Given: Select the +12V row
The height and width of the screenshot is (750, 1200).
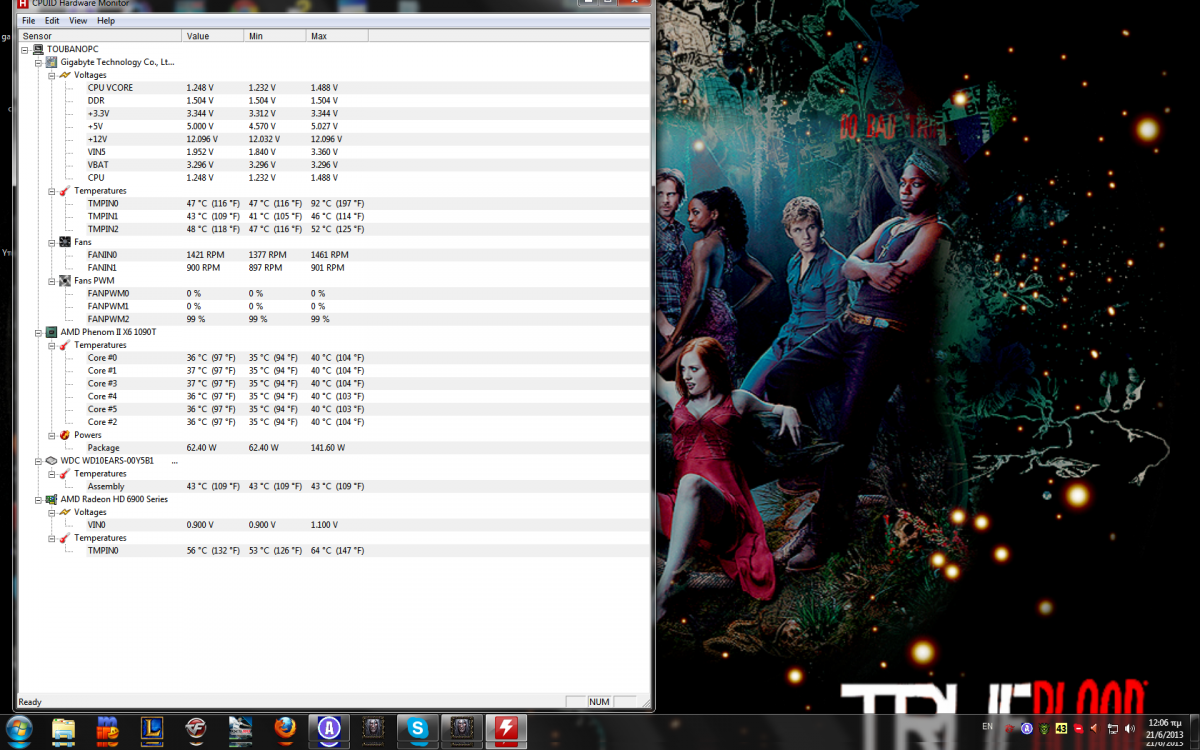Looking at the screenshot, I should tap(334, 139).
